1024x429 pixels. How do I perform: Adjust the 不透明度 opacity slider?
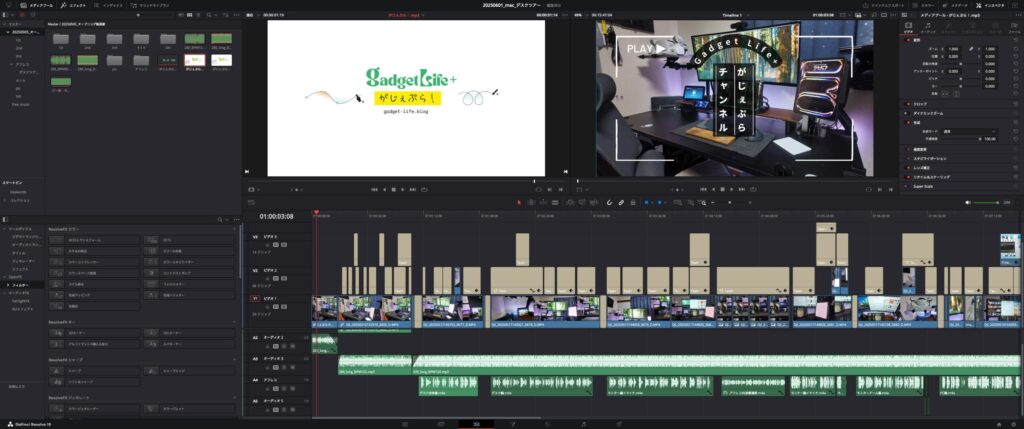pos(961,138)
